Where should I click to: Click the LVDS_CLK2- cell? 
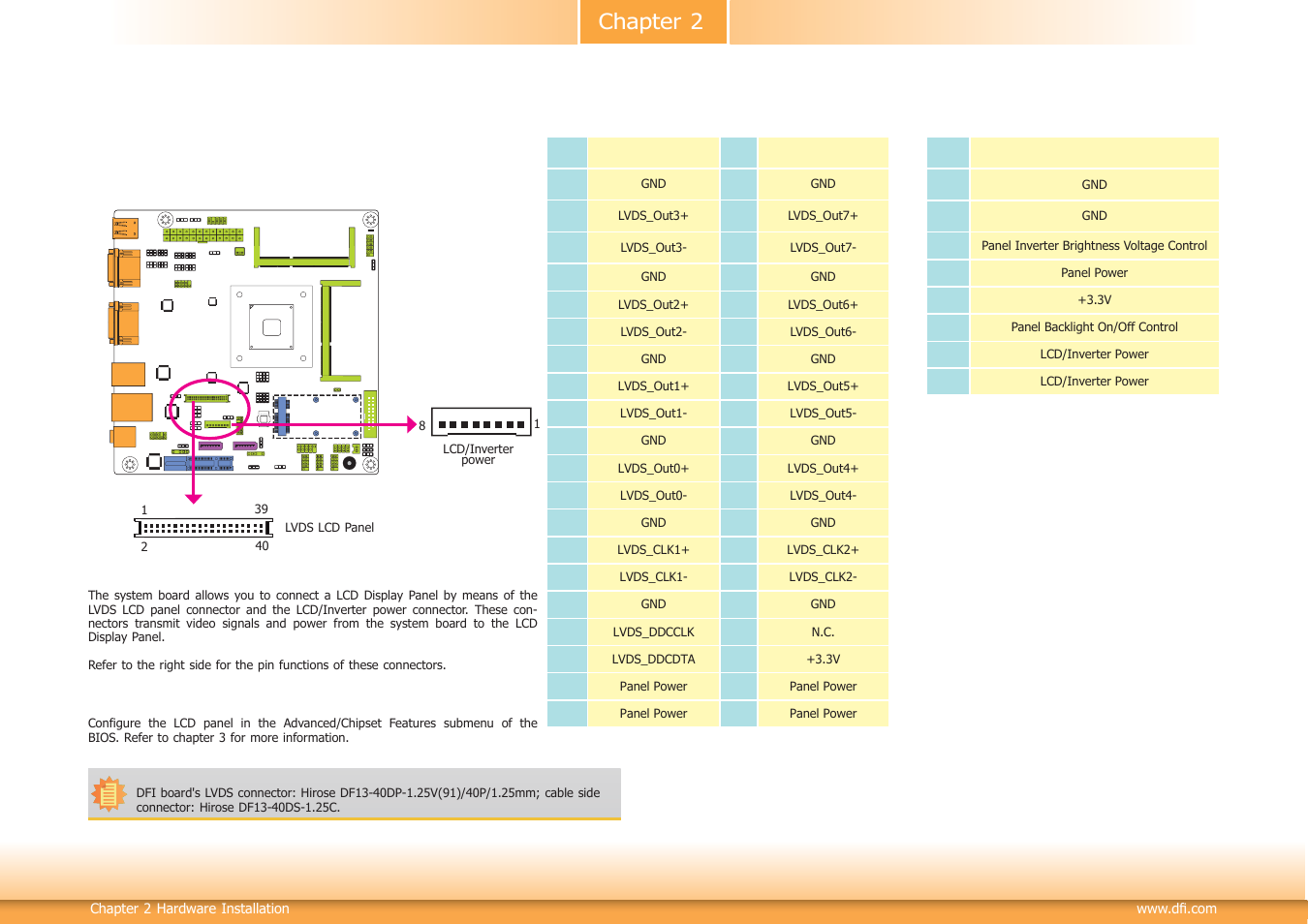coord(823,577)
